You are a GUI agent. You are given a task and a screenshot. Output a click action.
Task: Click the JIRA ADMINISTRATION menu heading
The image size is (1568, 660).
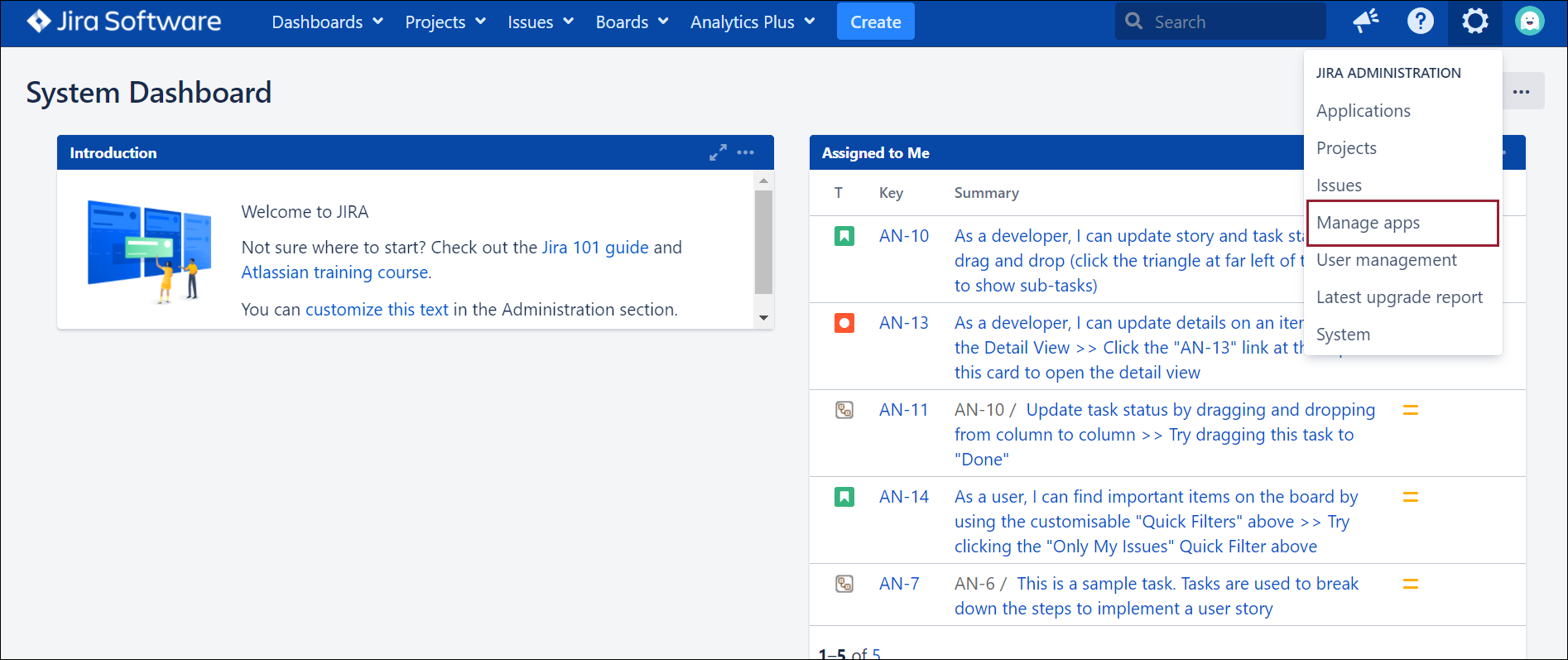point(1388,73)
